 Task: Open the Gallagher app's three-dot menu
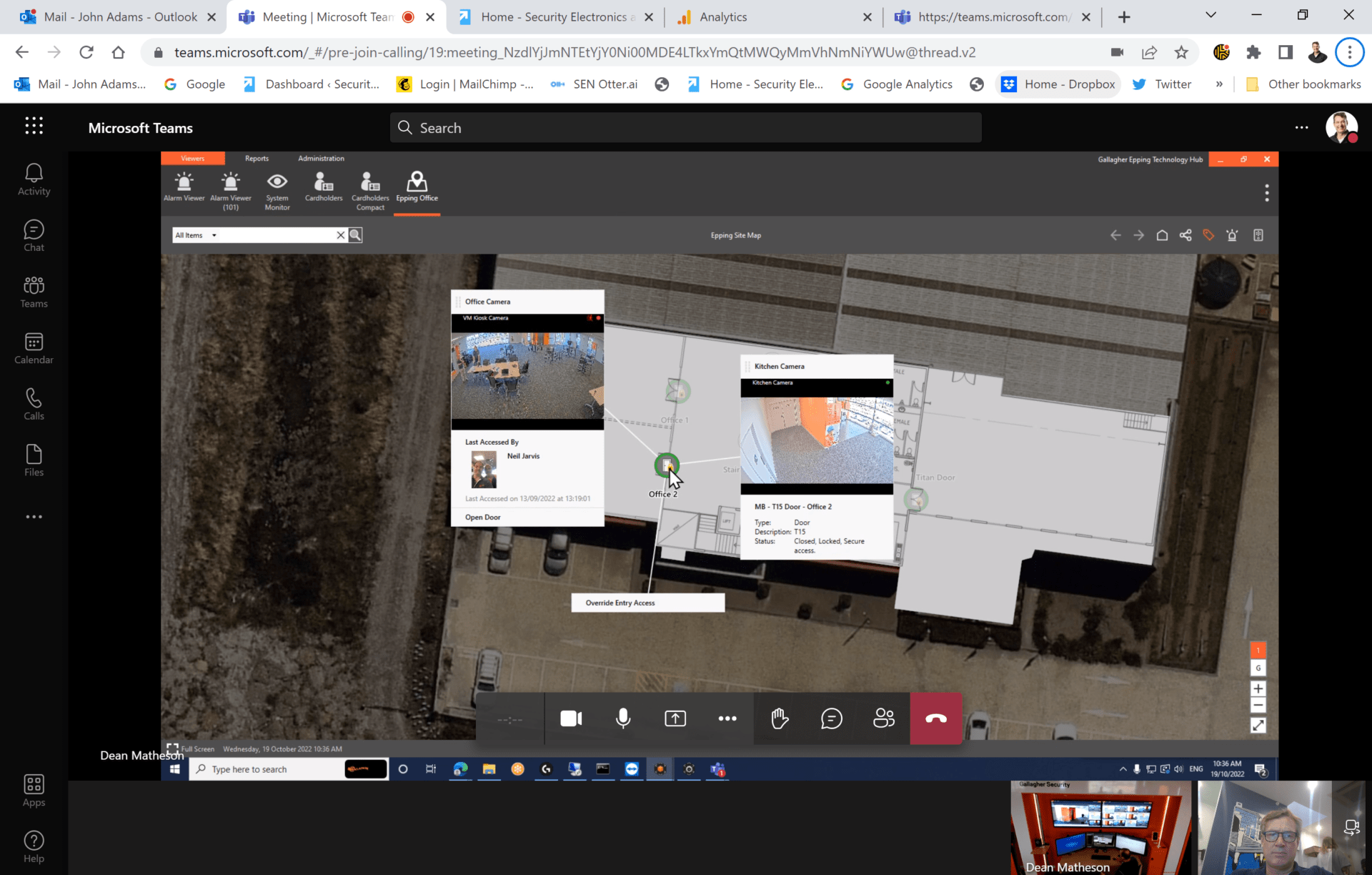[1266, 192]
